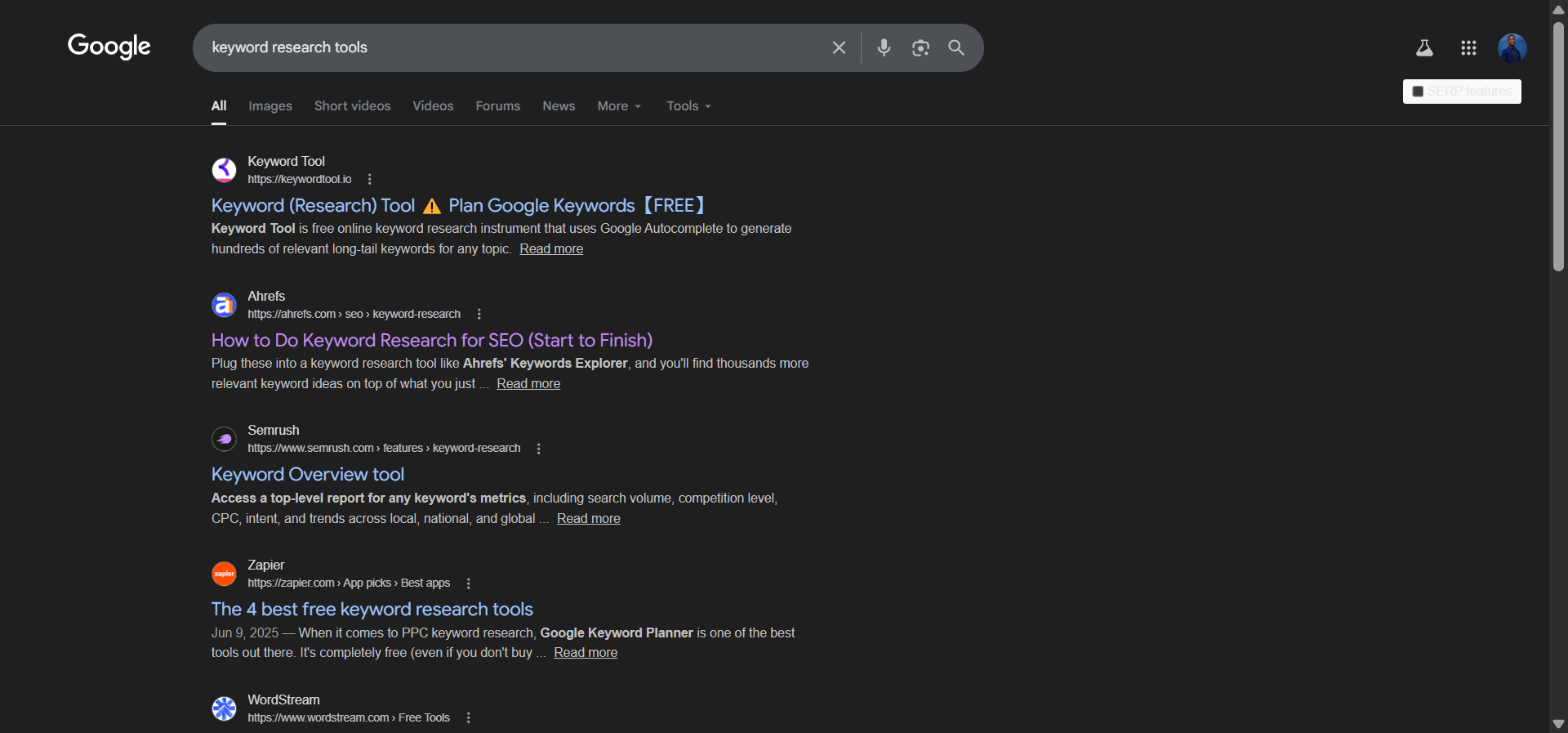Open Keyword Overview tool result link
1568x733 pixels.
click(308, 475)
